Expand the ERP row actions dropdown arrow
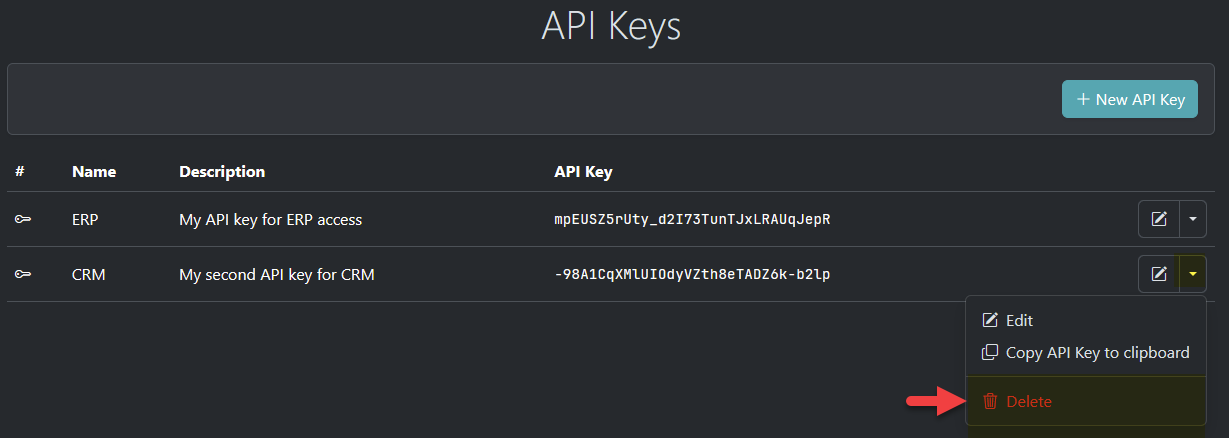The height and width of the screenshot is (438, 1229). coord(1193,219)
